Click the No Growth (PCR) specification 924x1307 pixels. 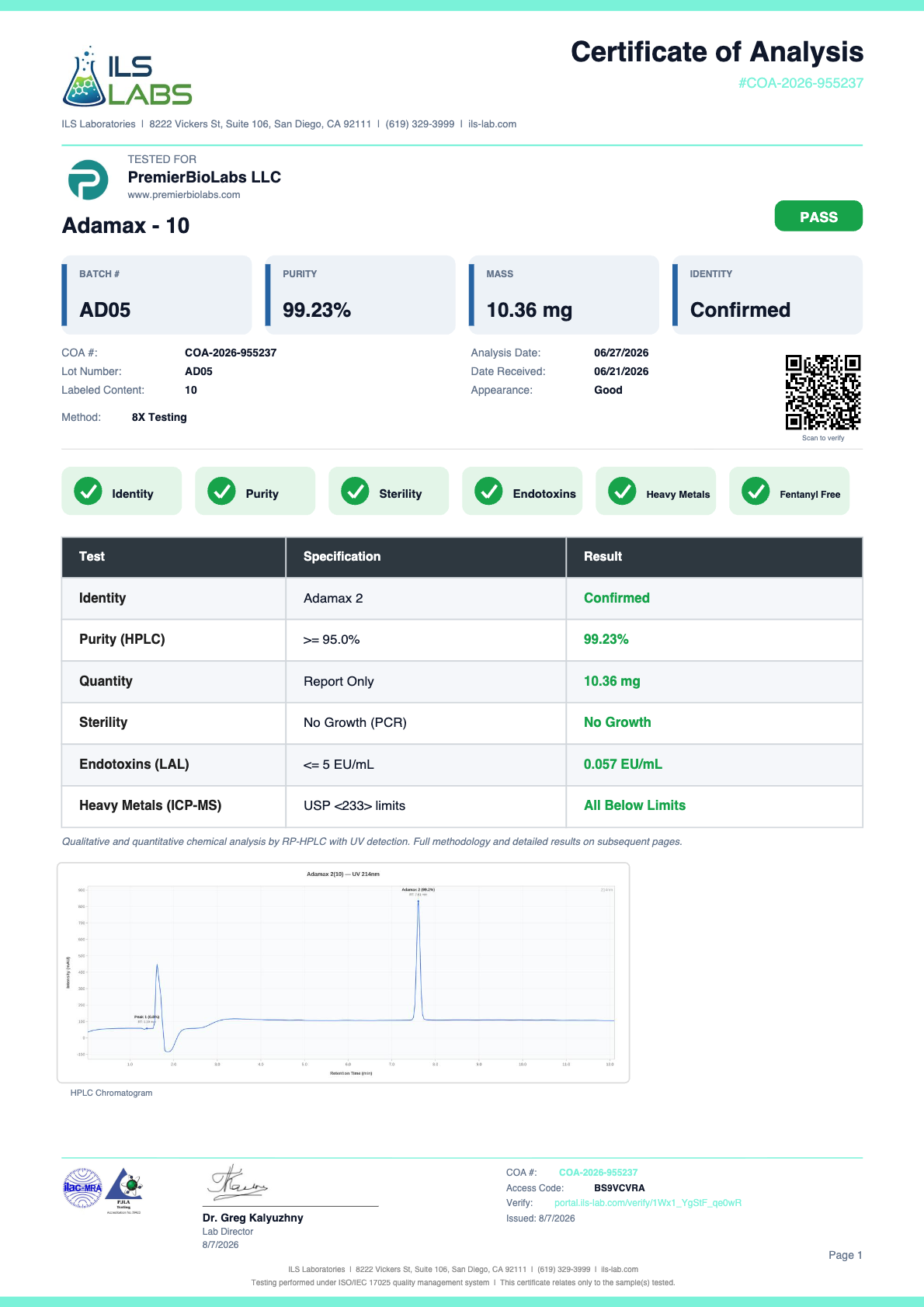(355, 722)
